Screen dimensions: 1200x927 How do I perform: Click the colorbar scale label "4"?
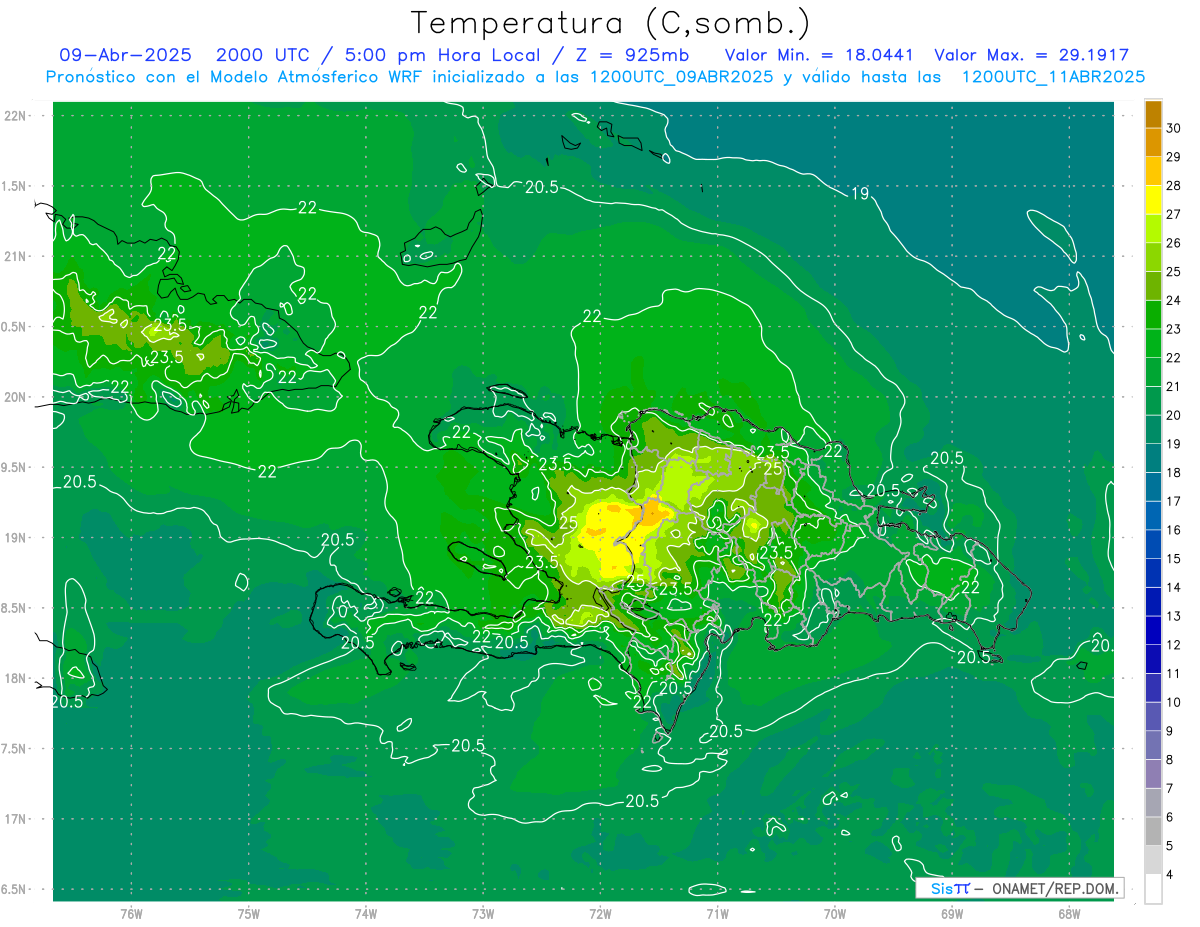pyautogui.click(x=1170, y=875)
